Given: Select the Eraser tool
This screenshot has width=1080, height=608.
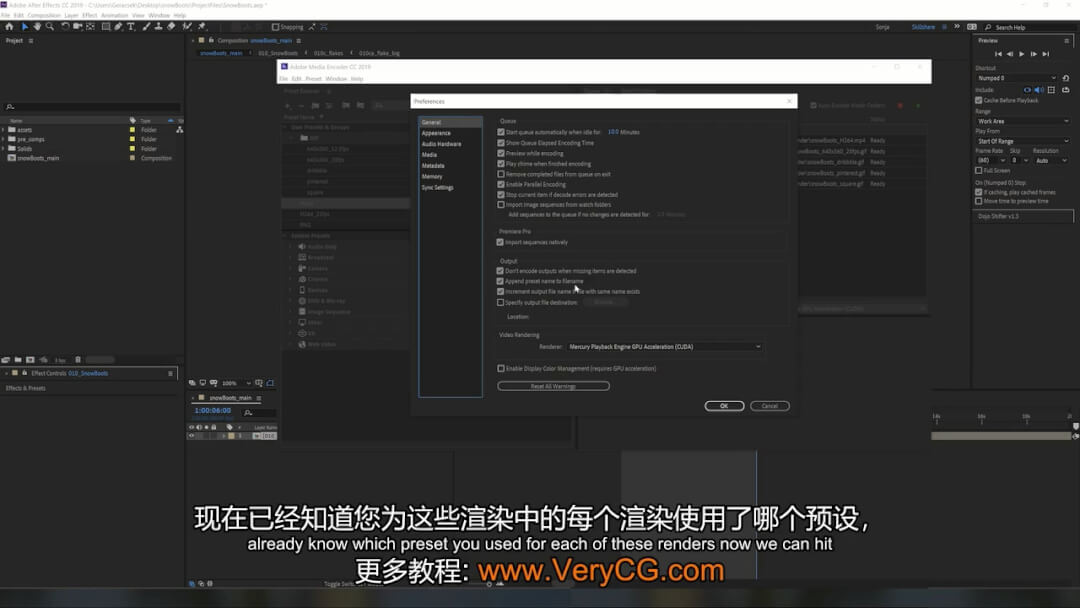Looking at the screenshot, I should (171, 27).
